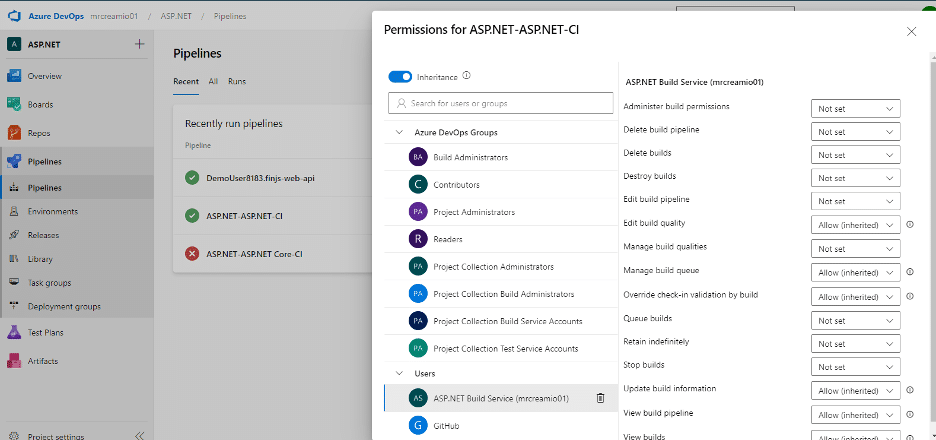Click the plus icon next to ASP.NET
Image resolution: width=936 pixels, height=440 pixels.
[139, 44]
